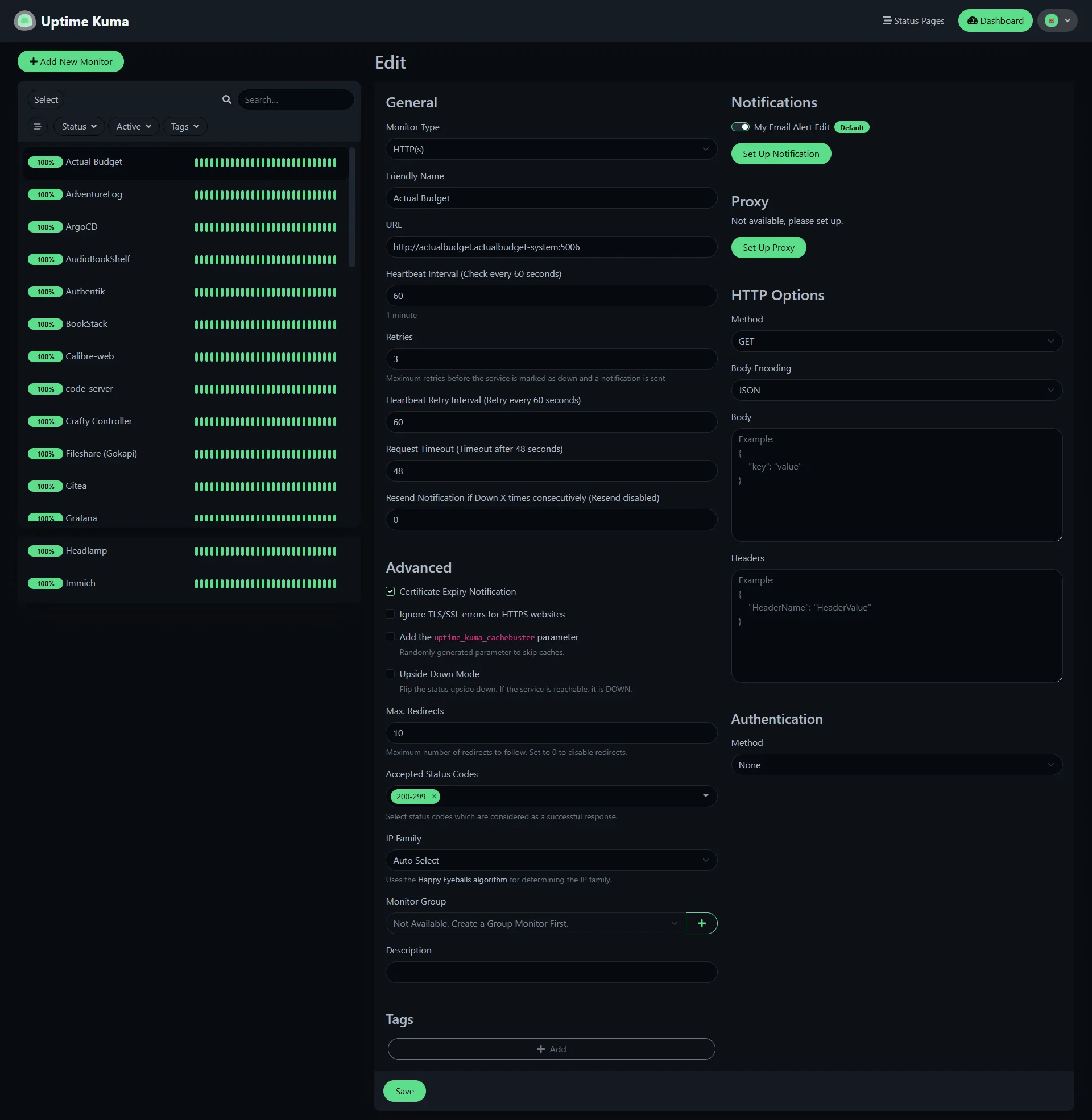
Task: Click the Resend Notification input field
Action: [x=551, y=520]
